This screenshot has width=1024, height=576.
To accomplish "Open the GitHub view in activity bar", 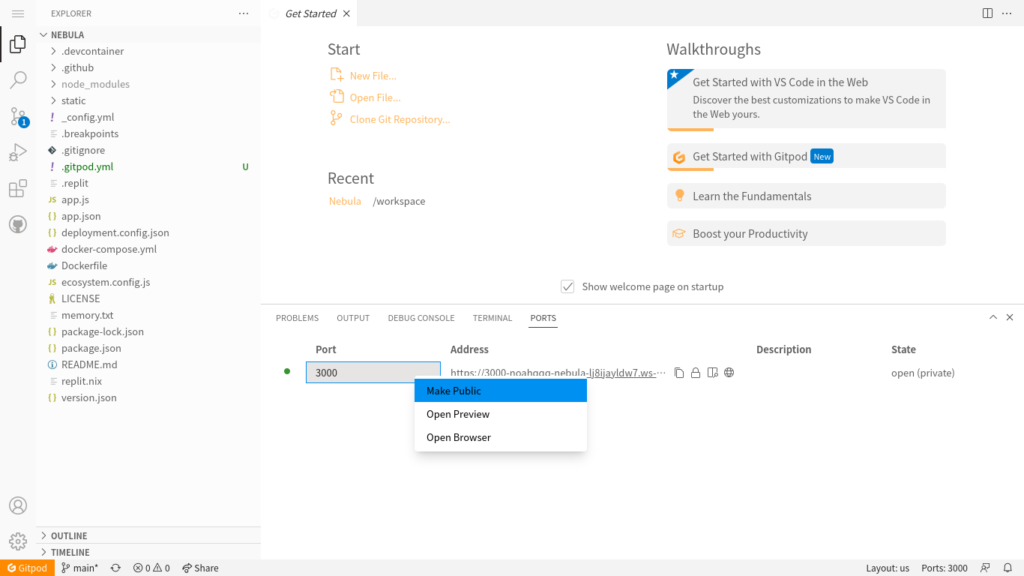I will pyautogui.click(x=18, y=225).
